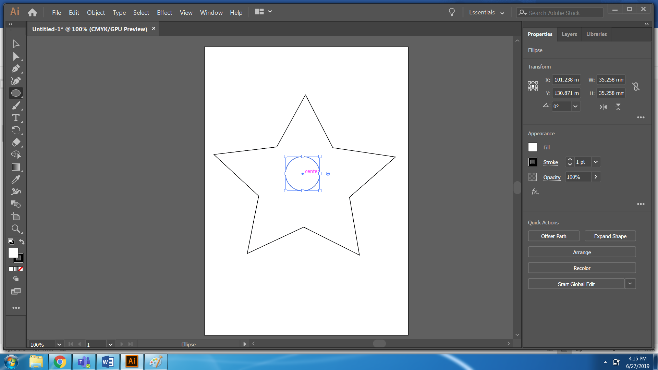Image resolution: width=658 pixels, height=370 pixels.
Task: Open the stroke weight dropdown
Action: (596, 162)
